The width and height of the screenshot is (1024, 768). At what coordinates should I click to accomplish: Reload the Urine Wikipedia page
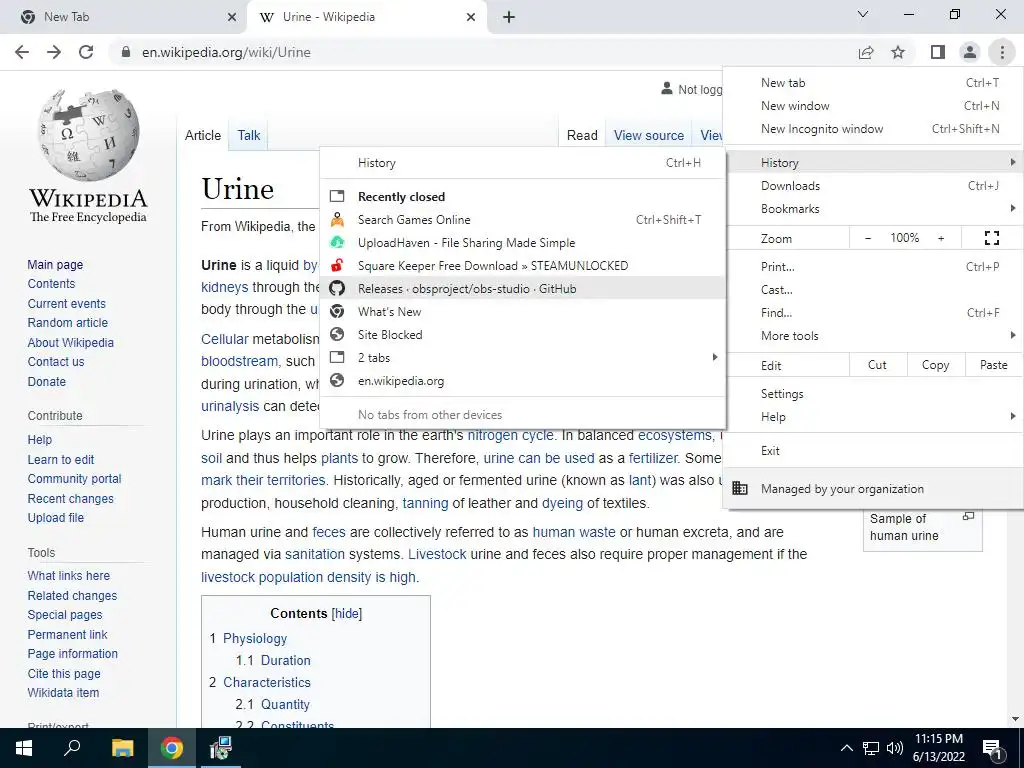pyautogui.click(x=86, y=52)
